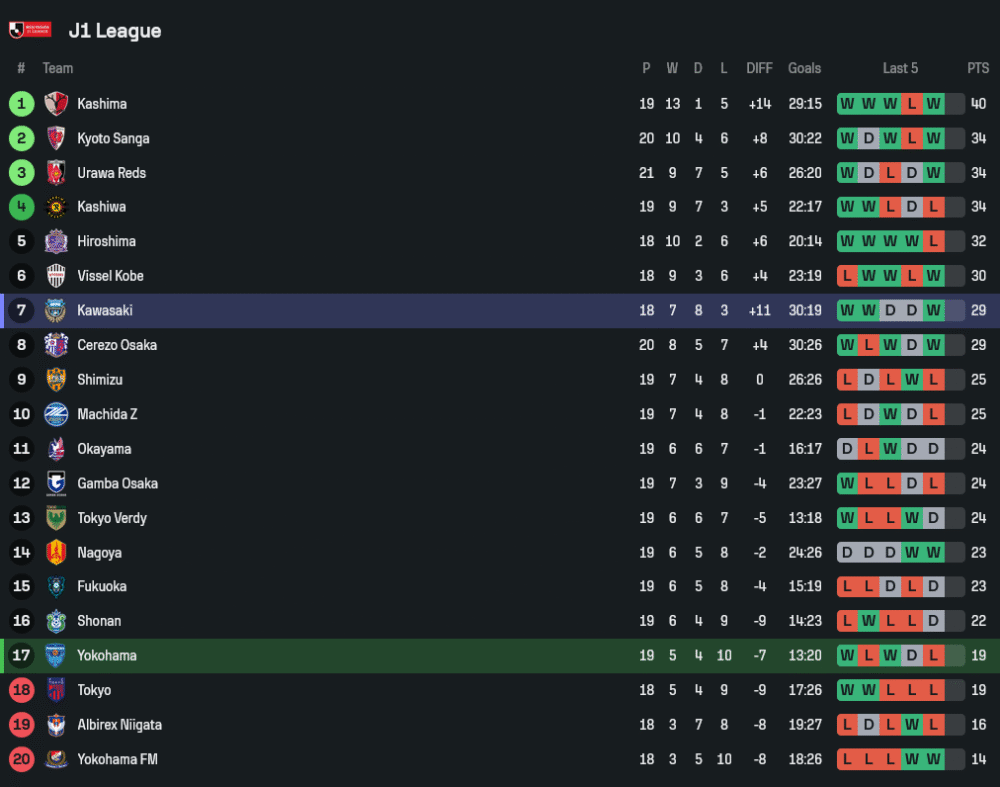The height and width of the screenshot is (787, 1000).
Task: Click the Urawa Reds club crest
Action: tap(56, 173)
